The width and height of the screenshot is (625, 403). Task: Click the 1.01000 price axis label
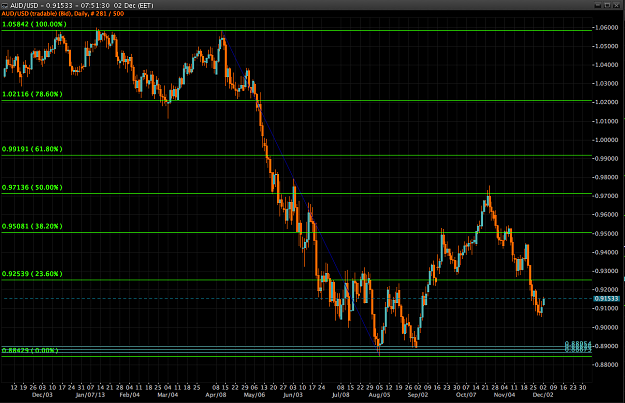pyautogui.click(x=606, y=121)
